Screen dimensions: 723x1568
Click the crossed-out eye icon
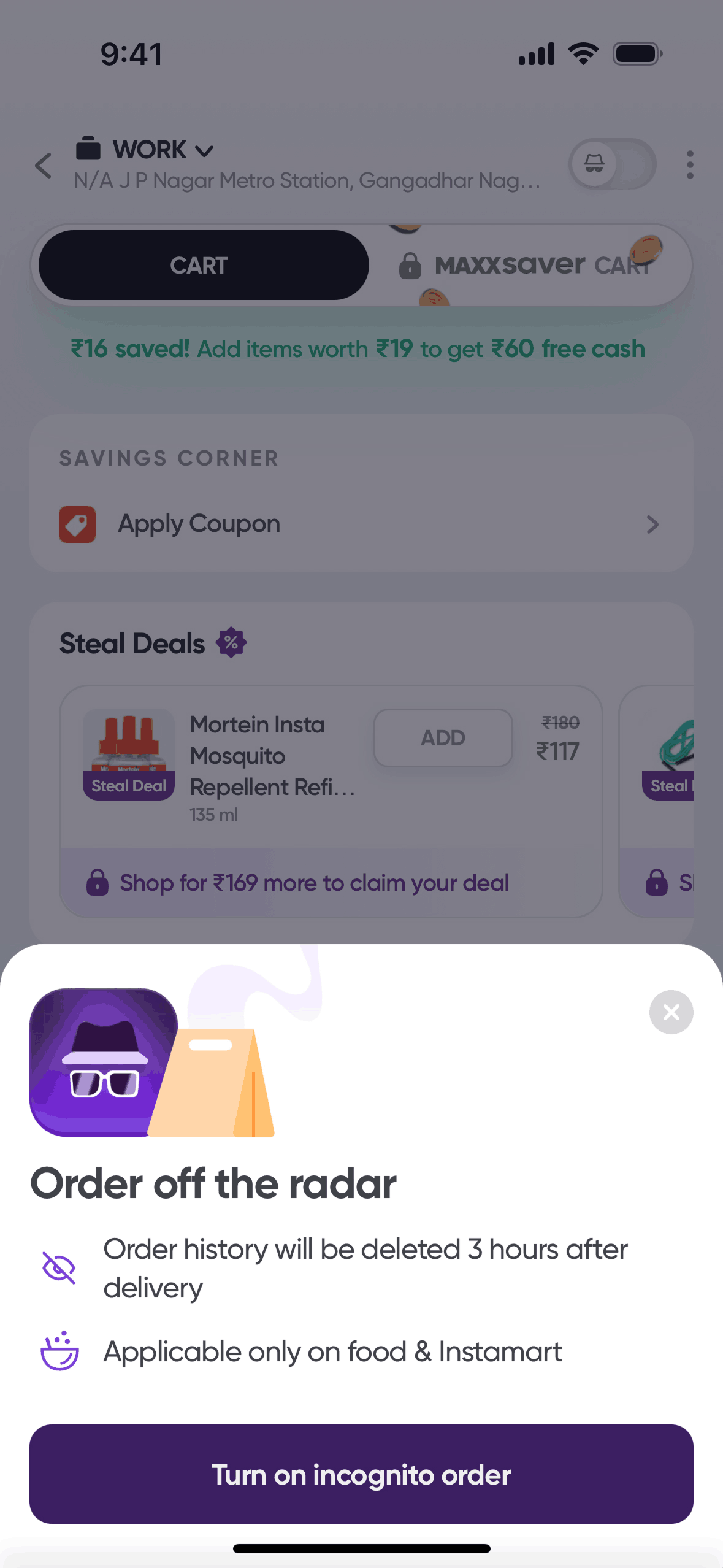click(x=59, y=1267)
